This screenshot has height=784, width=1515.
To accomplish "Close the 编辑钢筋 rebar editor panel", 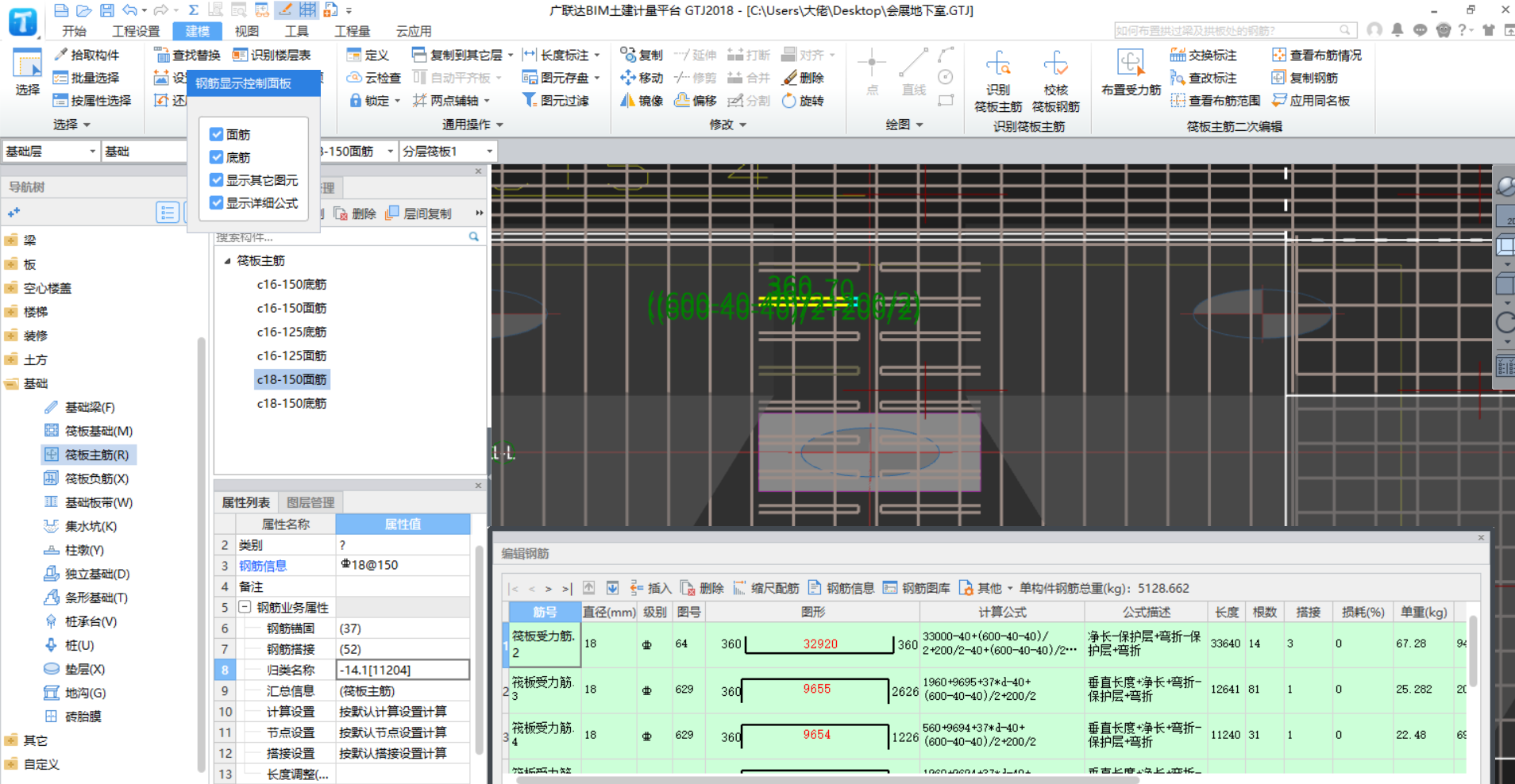I will tap(1481, 537).
